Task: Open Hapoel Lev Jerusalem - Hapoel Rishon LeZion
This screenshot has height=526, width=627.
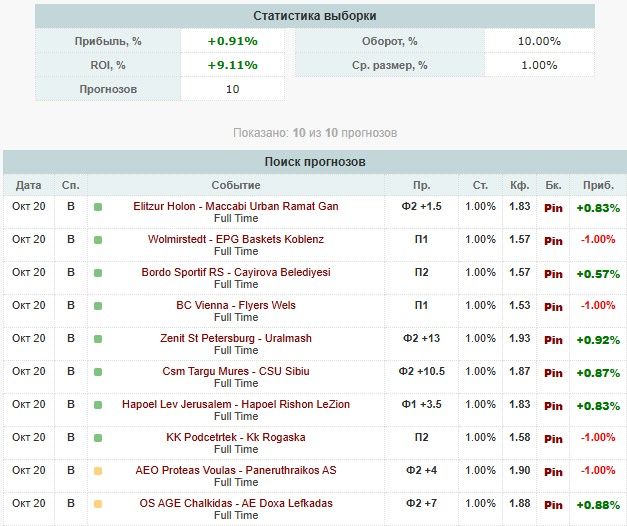Action: 236,404
